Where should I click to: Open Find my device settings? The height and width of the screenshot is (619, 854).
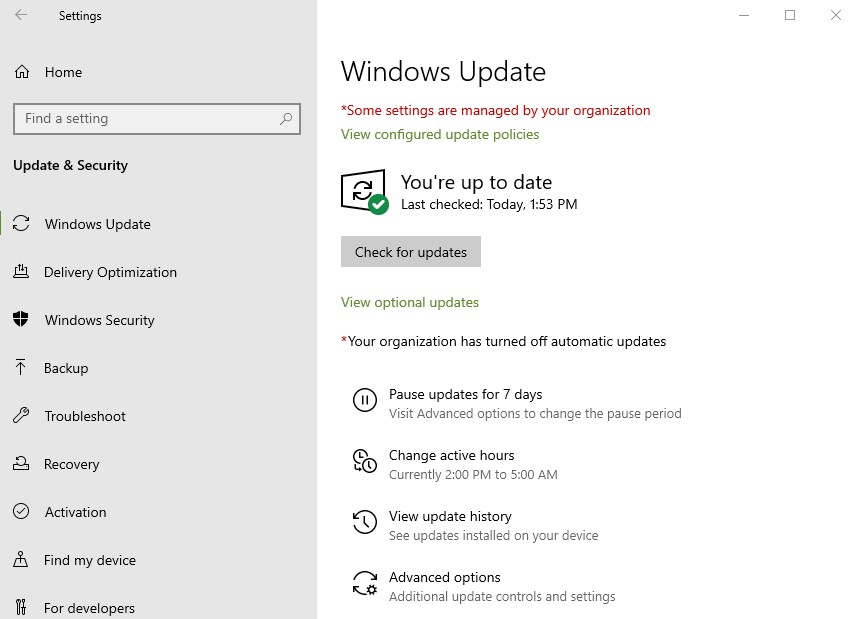[90, 560]
